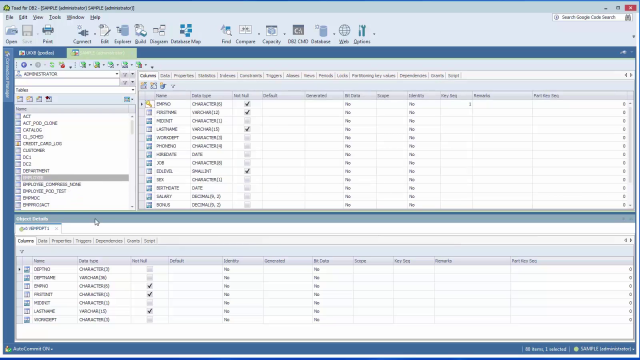
Task: Sort upper grid by Data type header
Action: (x=211, y=96)
